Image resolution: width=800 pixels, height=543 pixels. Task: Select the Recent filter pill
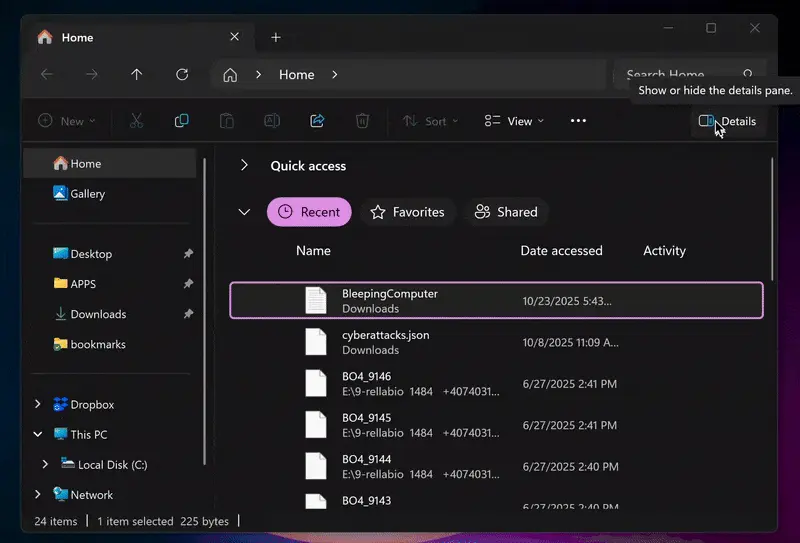pyautogui.click(x=309, y=212)
